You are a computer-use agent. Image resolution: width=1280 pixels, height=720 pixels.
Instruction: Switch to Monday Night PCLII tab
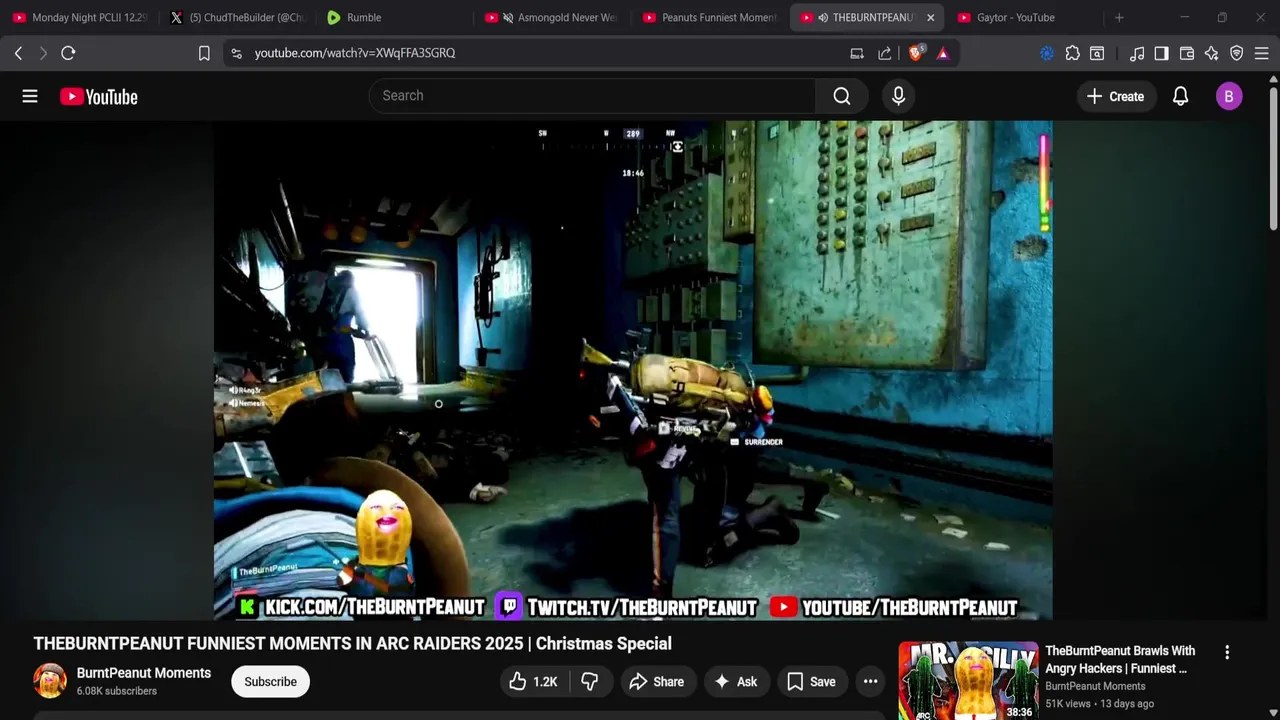[x=80, y=17]
